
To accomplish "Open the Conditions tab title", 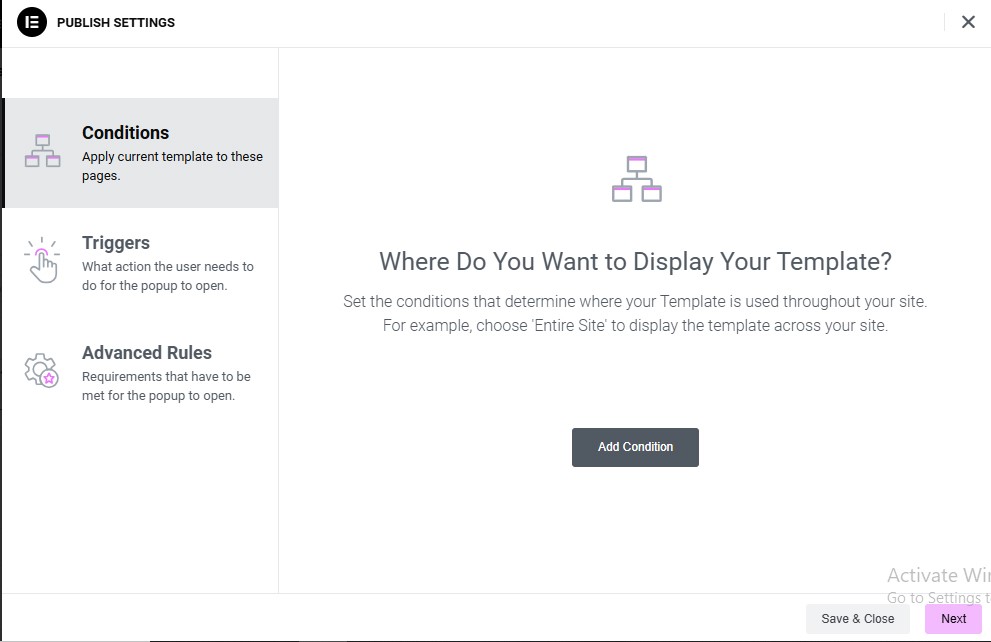I will (126, 133).
